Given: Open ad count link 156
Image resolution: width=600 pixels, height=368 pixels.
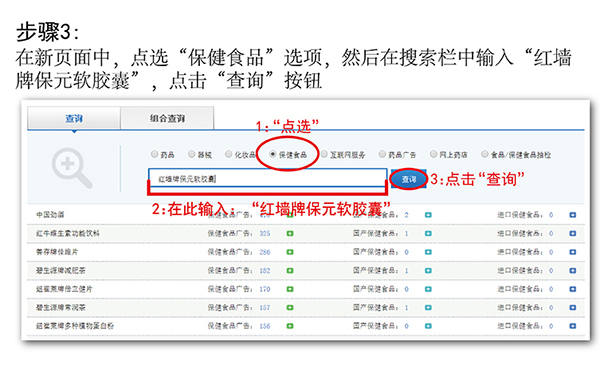Looking at the screenshot, I should (x=265, y=326).
